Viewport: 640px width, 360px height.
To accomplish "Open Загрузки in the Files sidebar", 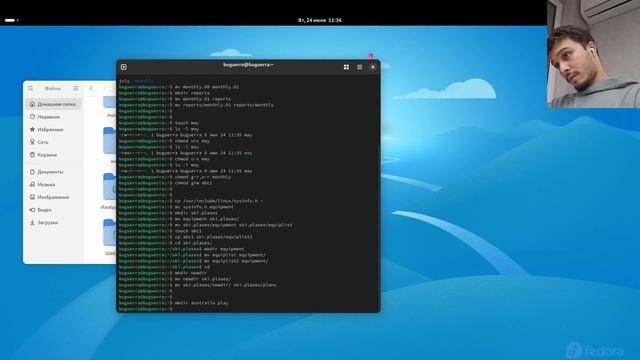I will tap(53, 222).
